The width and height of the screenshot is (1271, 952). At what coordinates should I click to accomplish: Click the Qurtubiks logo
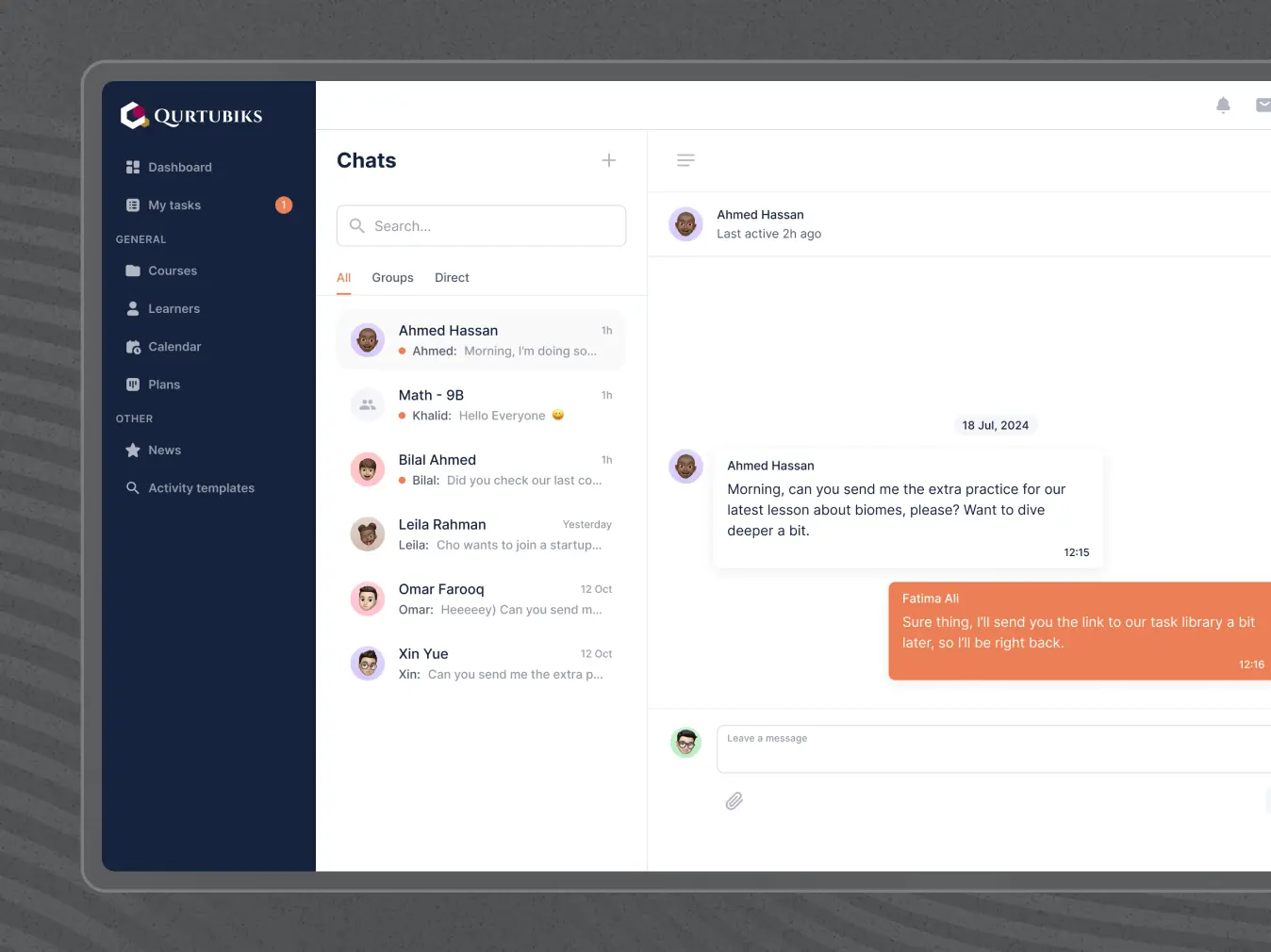pyautogui.click(x=190, y=115)
